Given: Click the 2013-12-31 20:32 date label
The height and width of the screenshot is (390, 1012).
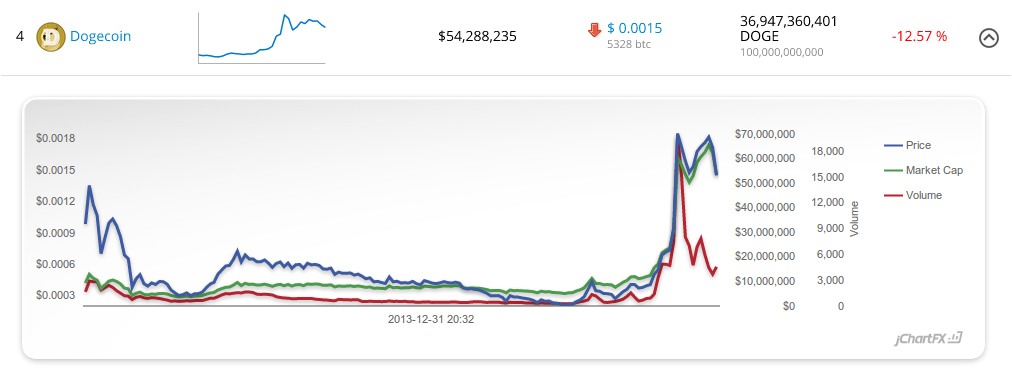Looking at the screenshot, I should point(431,319).
